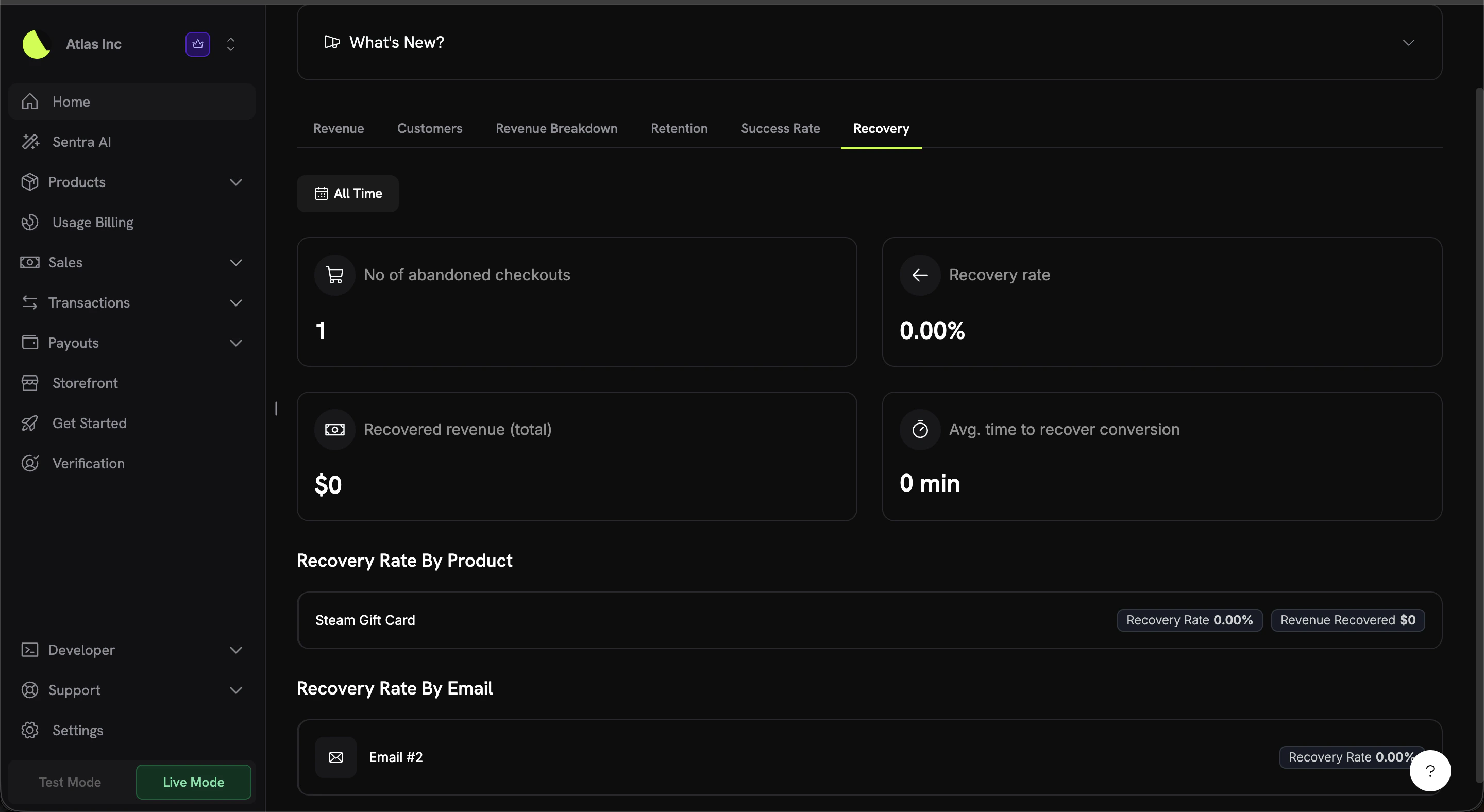Click the abandoned checkouts cart icon
This screenshot has height=812, width=1484.
(335, 275)
